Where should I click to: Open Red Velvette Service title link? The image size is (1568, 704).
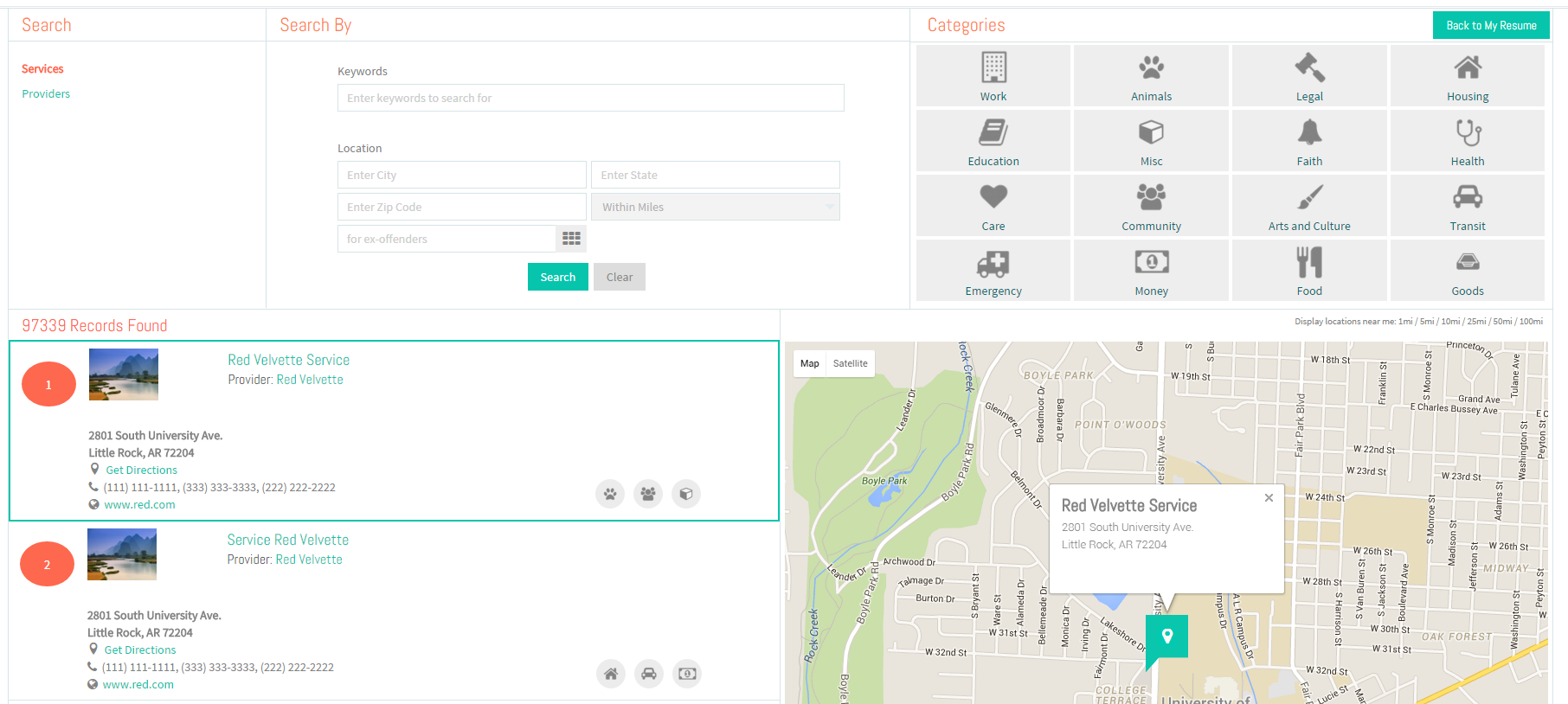[x=289, y=360]
